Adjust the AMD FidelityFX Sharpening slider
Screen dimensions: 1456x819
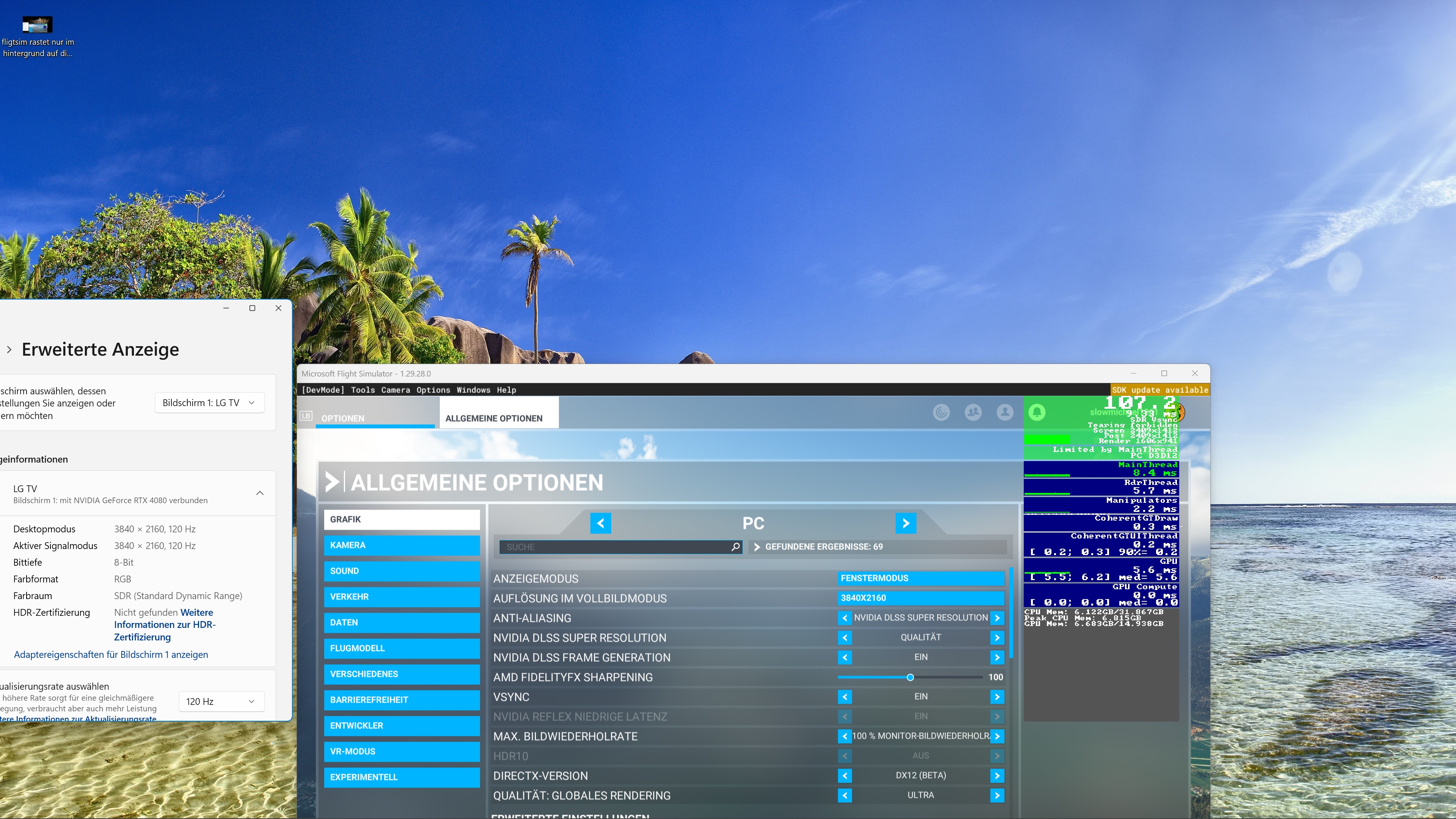910,676
